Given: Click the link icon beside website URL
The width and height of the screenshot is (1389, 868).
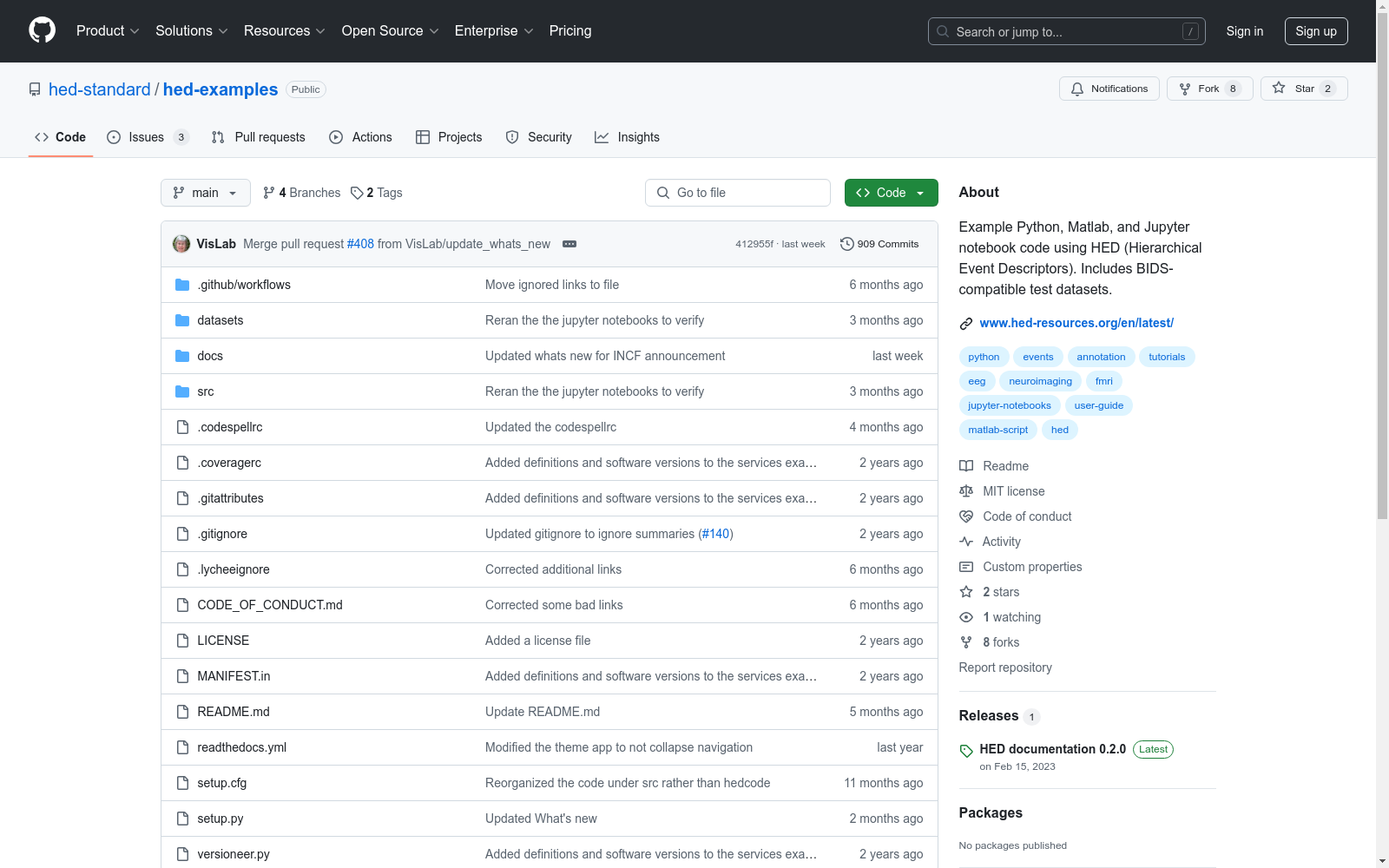Looking at the screenshot, I should 966,324.
